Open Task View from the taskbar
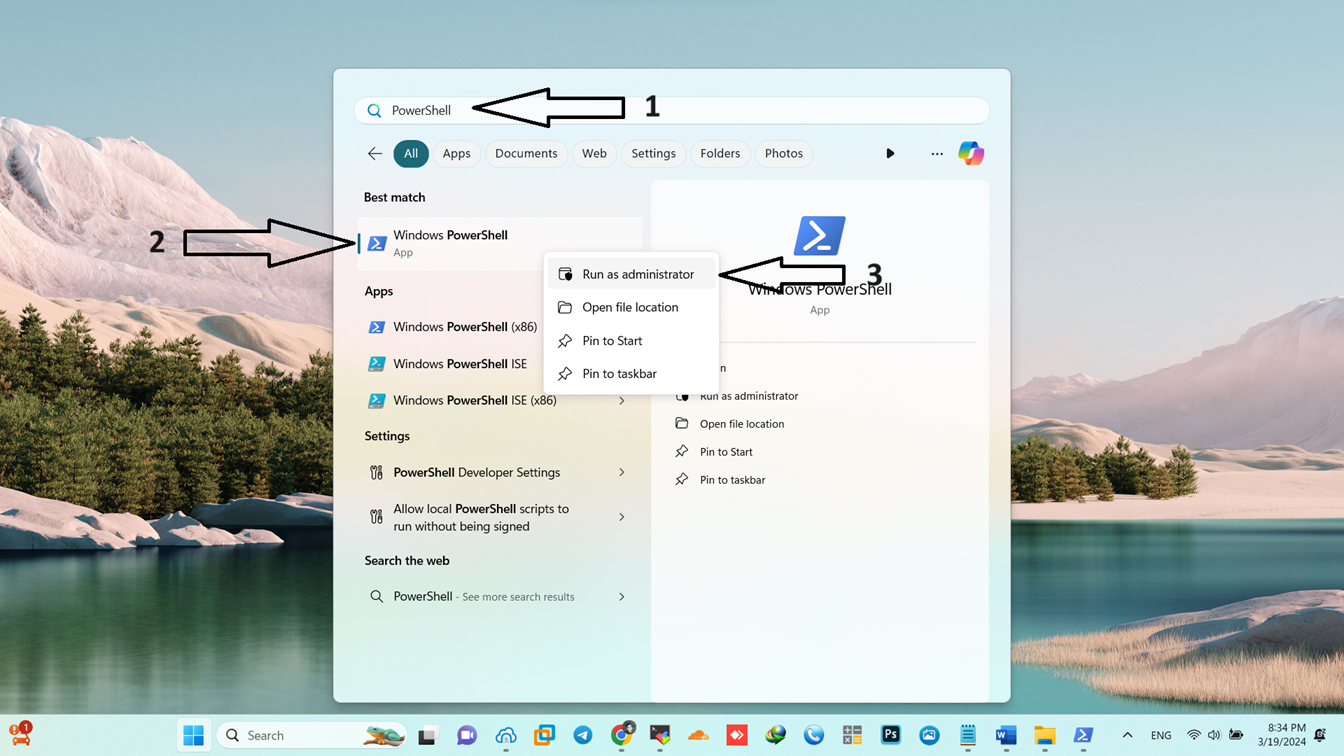The width and height of the screenshot is (1344, 756). pyautogui.click(x=428, y=736)
